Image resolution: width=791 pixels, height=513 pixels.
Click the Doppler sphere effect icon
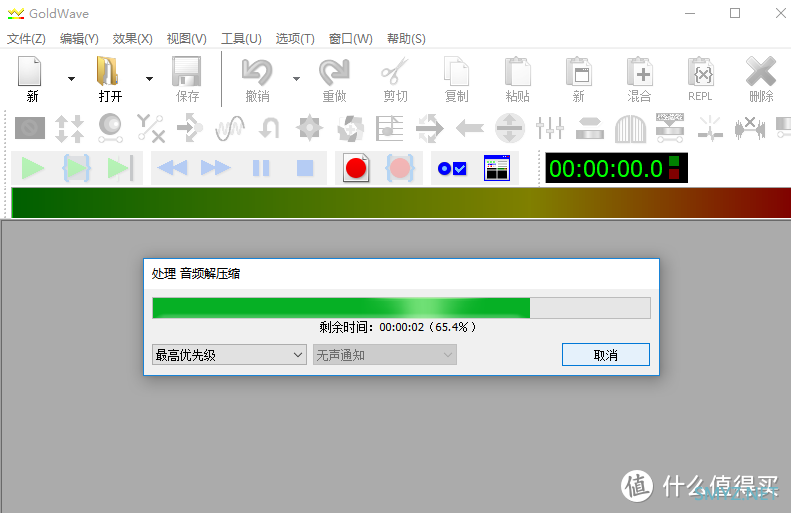110,128
